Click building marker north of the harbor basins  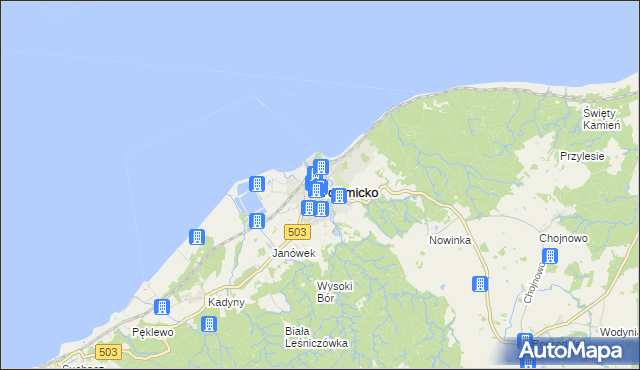tap(257, 184)
